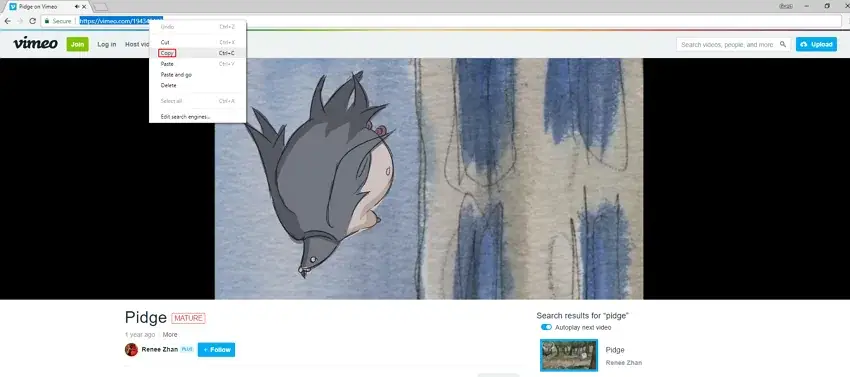The width and height of the screenshot is (850, 377).
Task: Select Delete in the context menu
Action: point(168,85)
